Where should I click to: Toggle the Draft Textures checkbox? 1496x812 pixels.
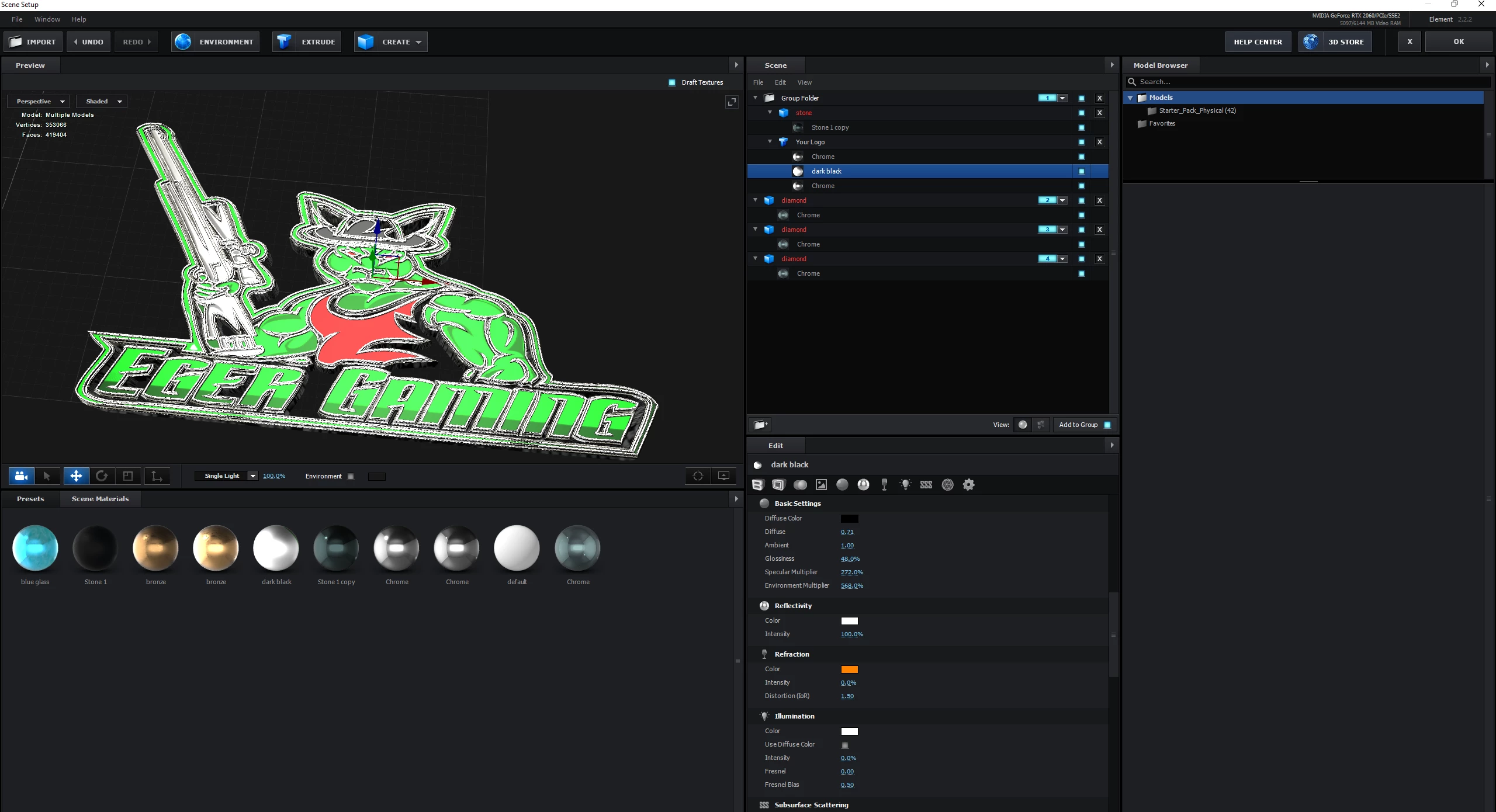click(x=672, y=82)
